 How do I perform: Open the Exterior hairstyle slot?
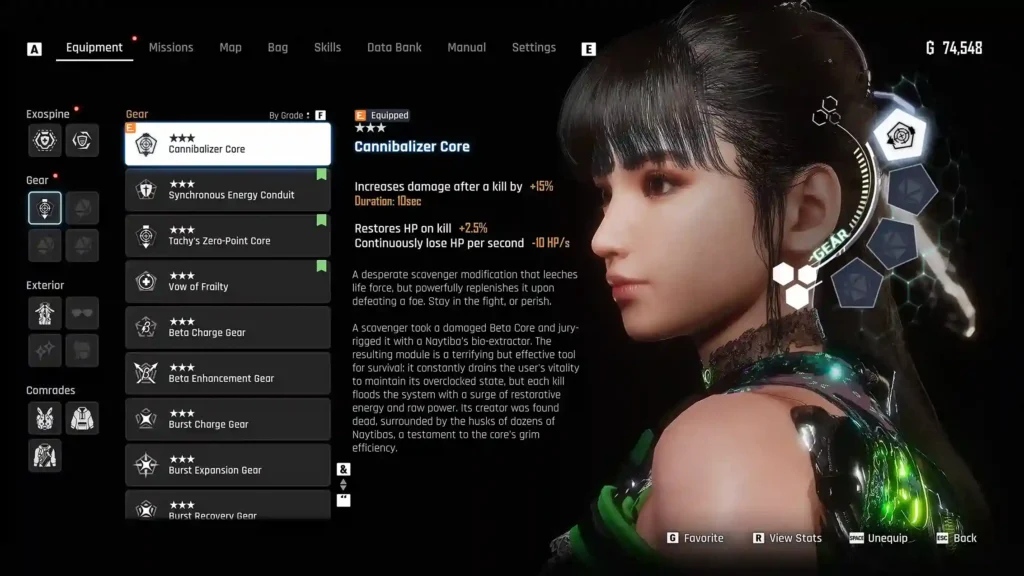pos(82,350)
